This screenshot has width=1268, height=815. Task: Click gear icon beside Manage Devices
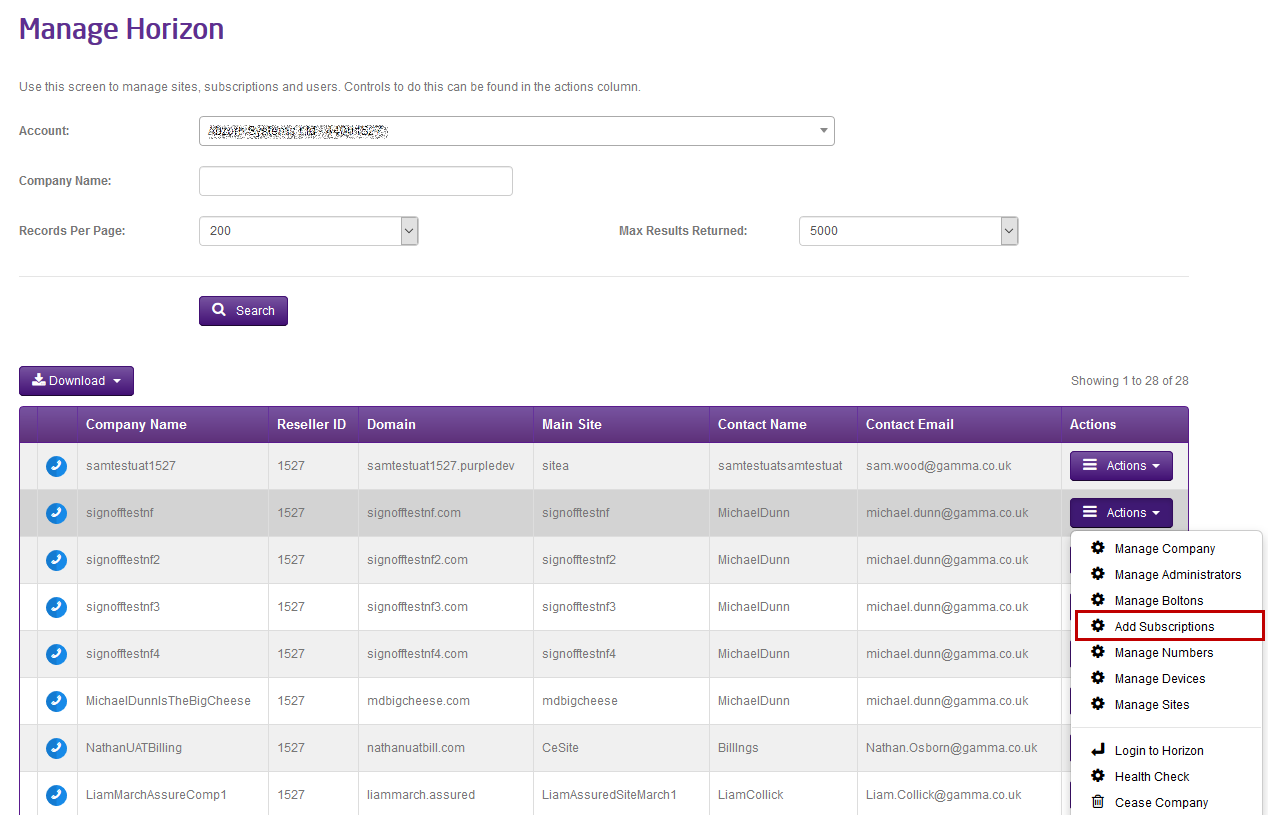[1098, 678]
